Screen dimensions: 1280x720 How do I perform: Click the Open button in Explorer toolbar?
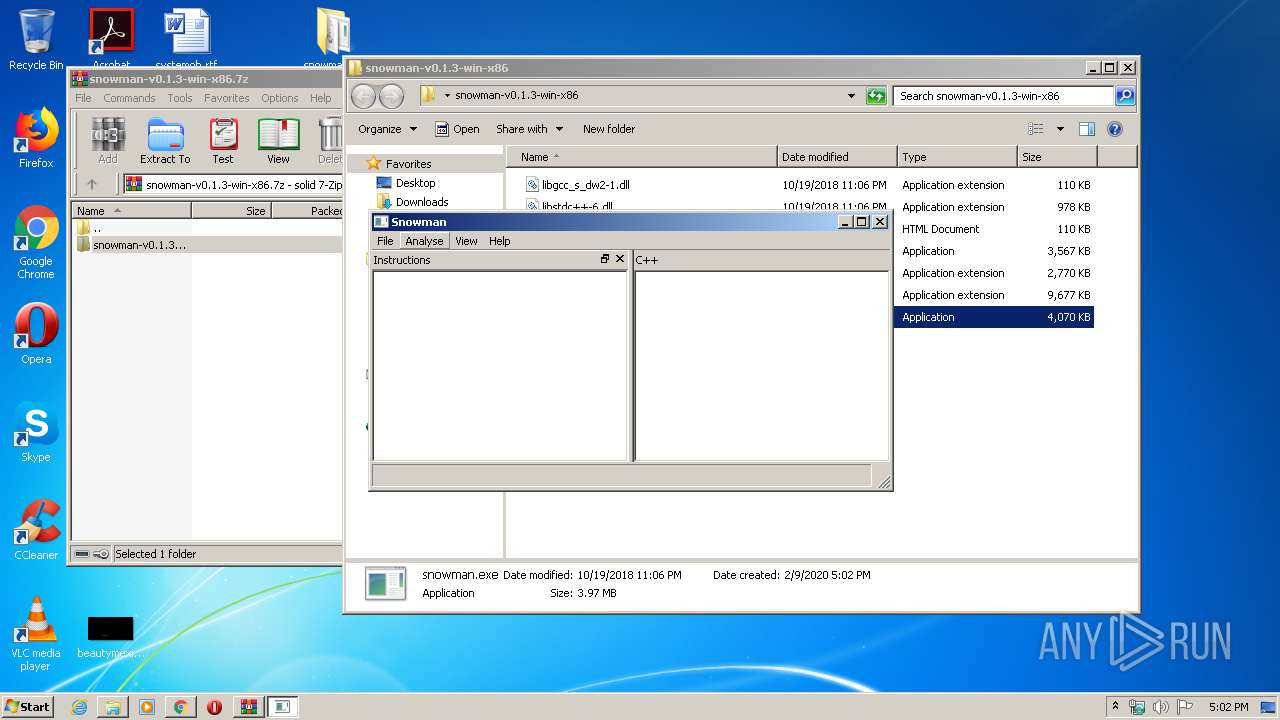(457, 129)
